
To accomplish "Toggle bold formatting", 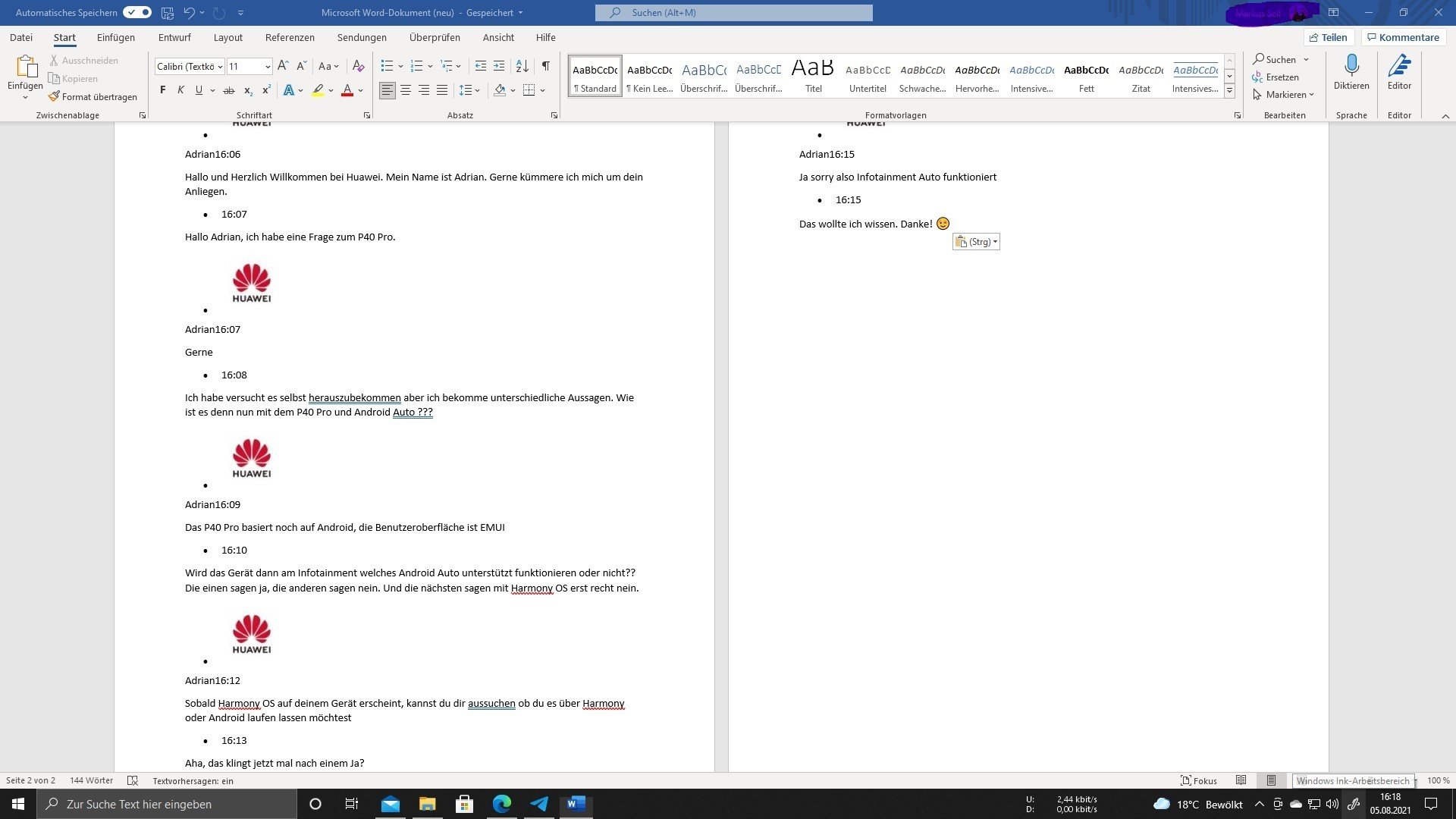I will coord(162,90).
